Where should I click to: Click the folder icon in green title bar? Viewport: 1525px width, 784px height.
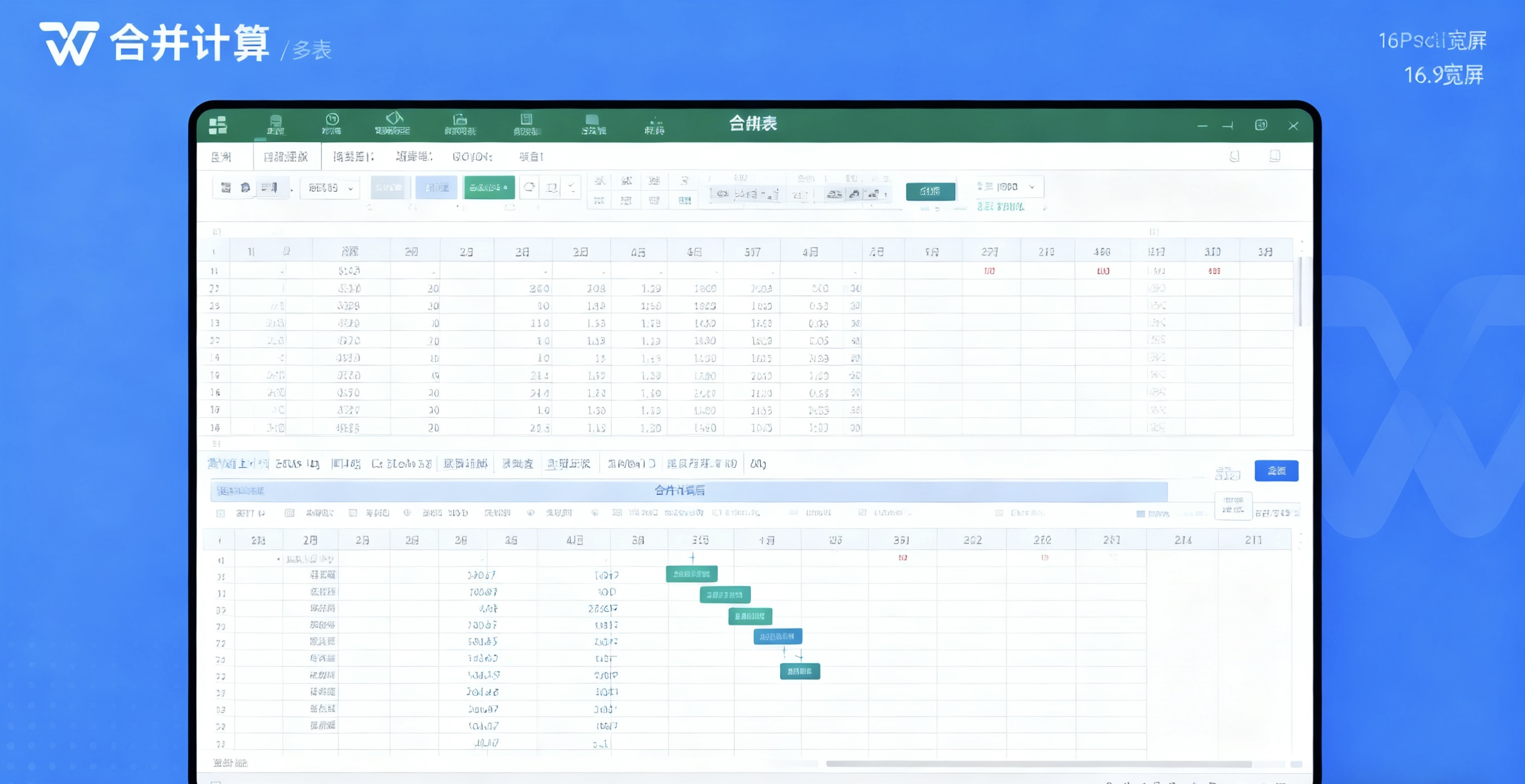tap(460, 120)
